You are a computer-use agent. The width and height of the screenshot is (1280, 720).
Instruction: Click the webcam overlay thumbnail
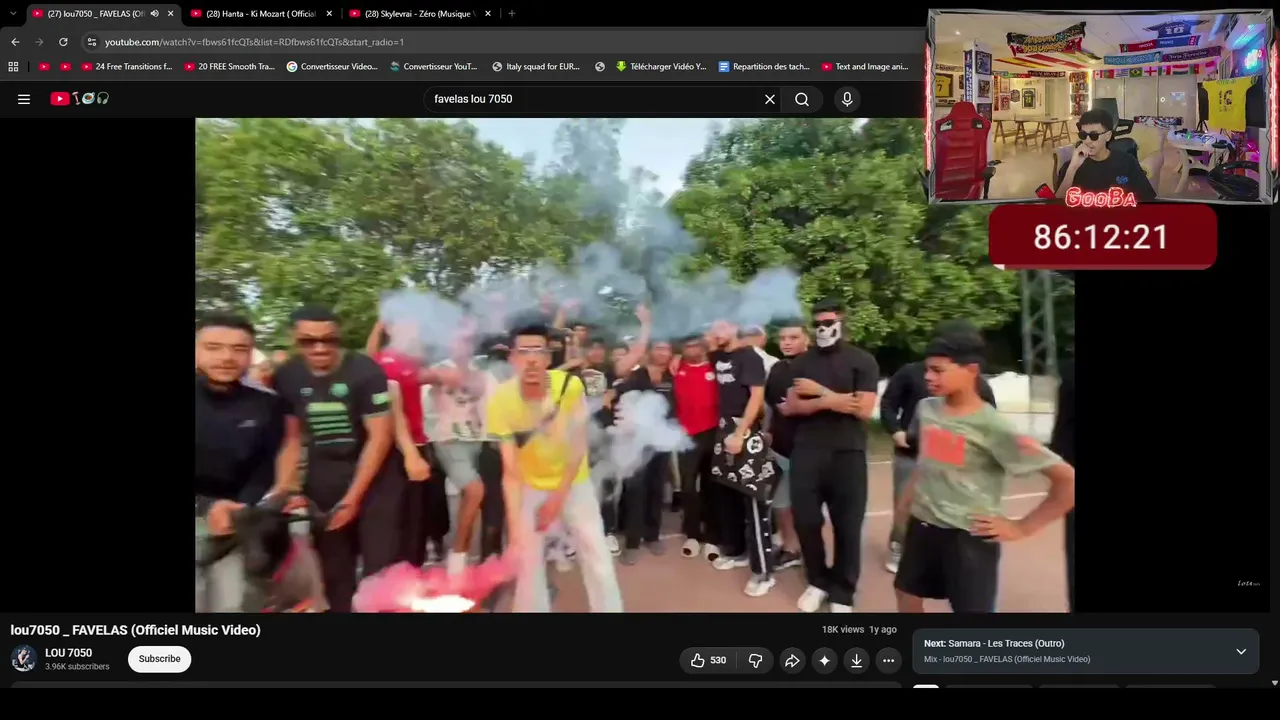(1101, 107)
